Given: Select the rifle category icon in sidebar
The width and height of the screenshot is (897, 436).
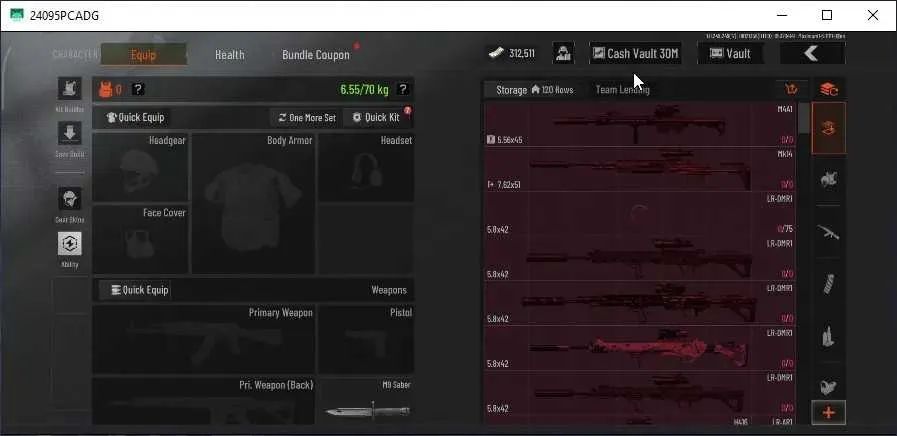Looking at the screenshot, I should [x=828, y=232].
